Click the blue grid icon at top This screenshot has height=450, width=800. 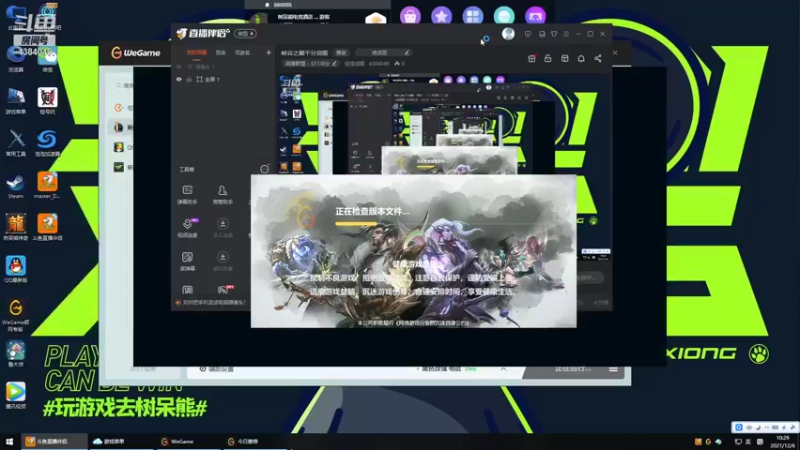click(x=473, y=16)
